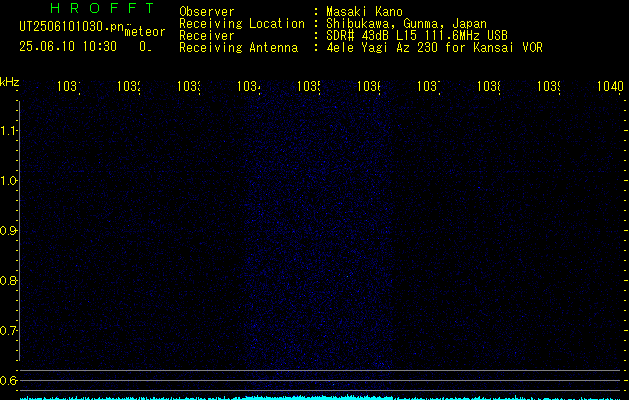Click the 0.9 frequency axis label

click(8, 230)
